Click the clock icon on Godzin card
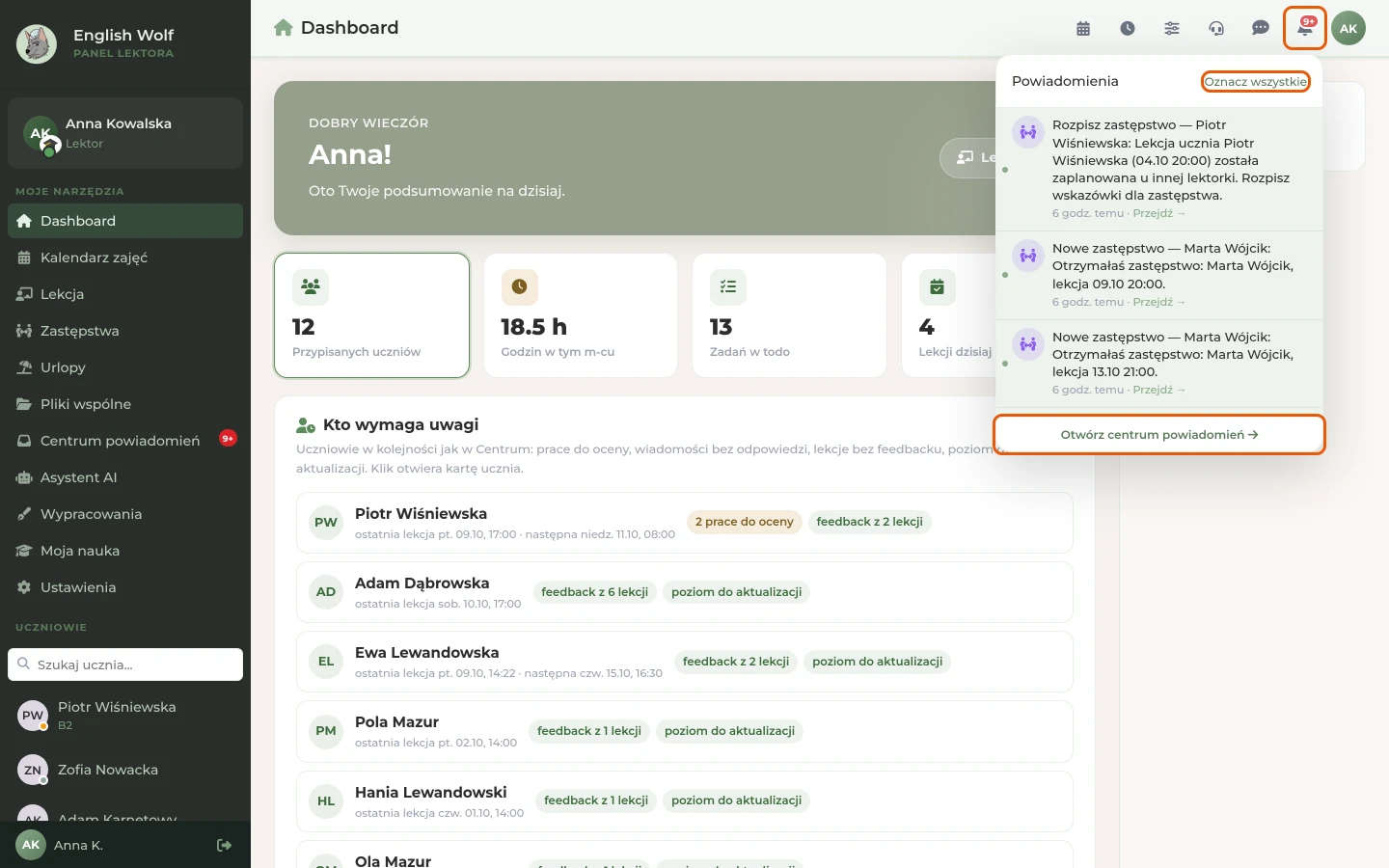The width and height of the screenshot is (1389, 868). click(519, 286)
